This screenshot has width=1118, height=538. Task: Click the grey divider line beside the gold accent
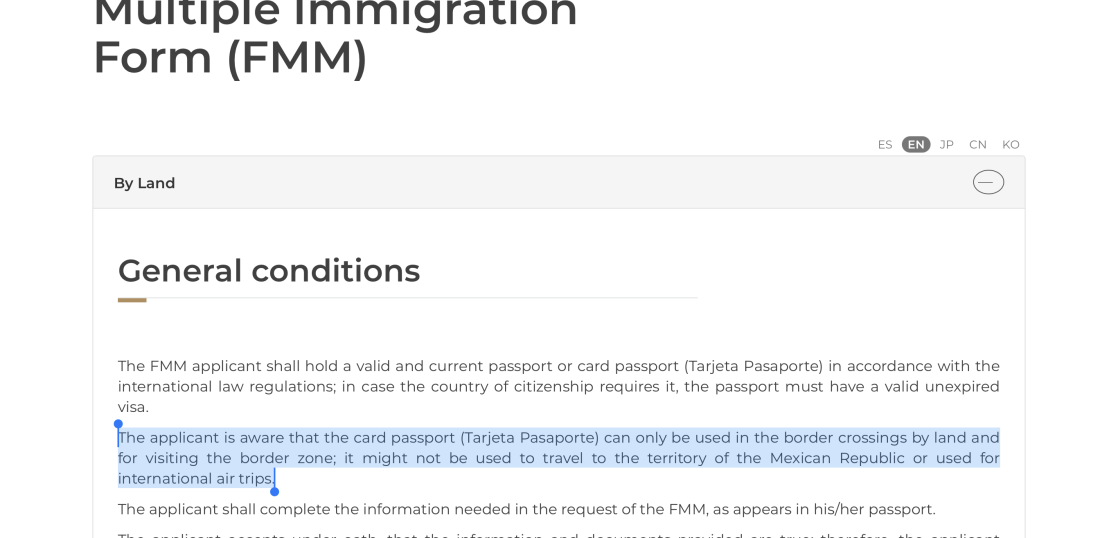click(420, 298)
